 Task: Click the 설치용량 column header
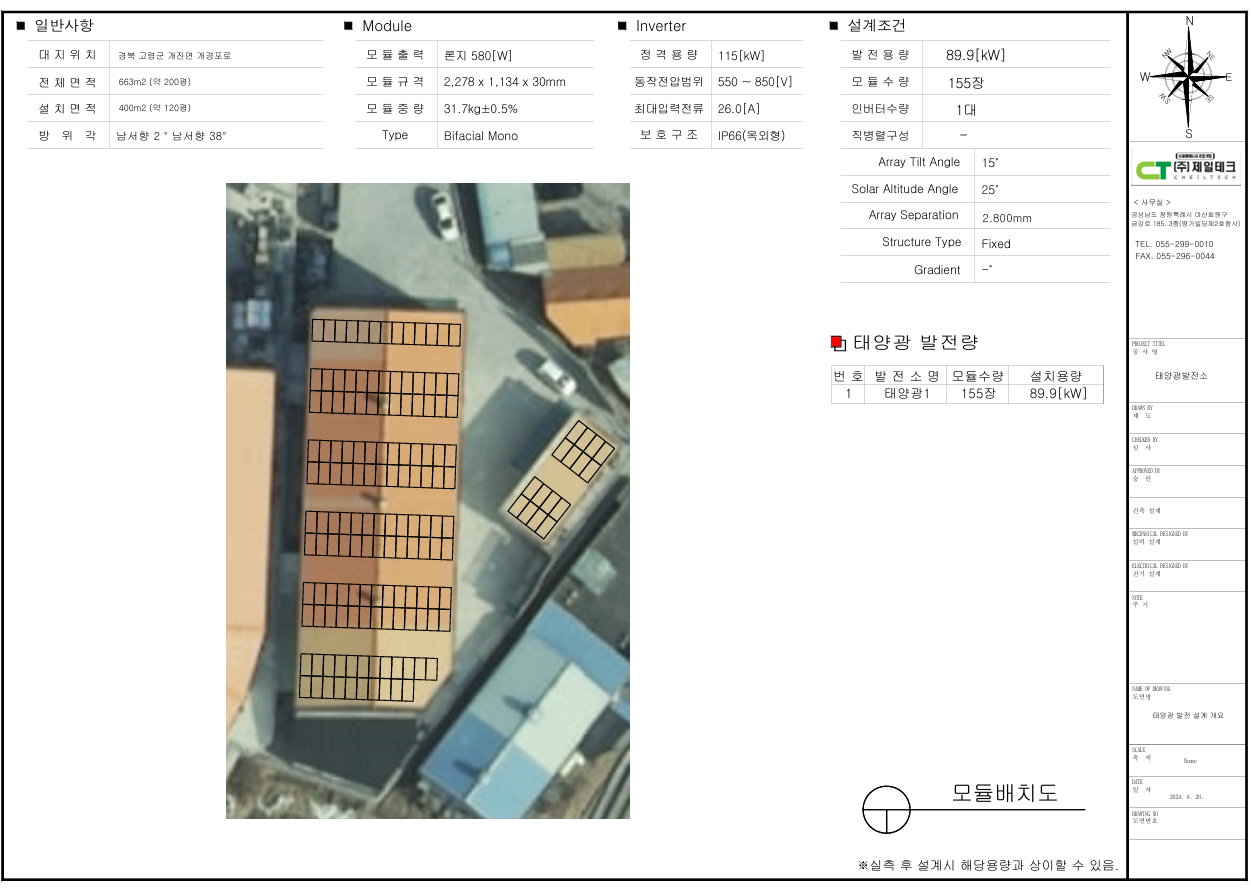[x=1056, y=376]
